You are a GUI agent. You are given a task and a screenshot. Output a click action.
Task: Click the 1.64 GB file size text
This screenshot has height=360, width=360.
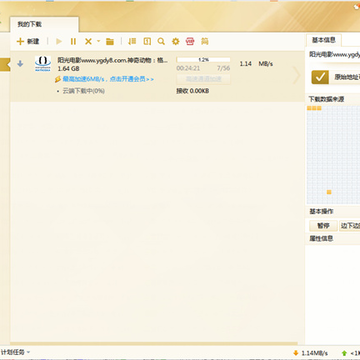(x=68, y=69)
